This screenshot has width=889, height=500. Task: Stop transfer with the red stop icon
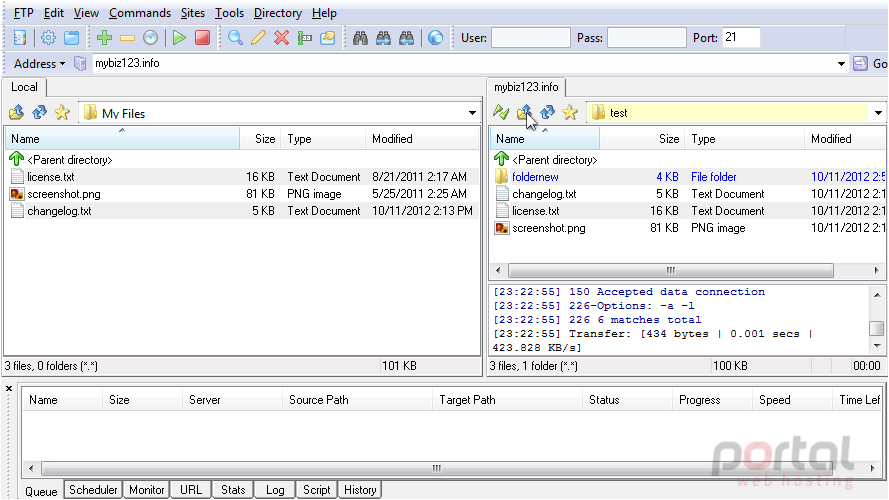coord(202,38)
